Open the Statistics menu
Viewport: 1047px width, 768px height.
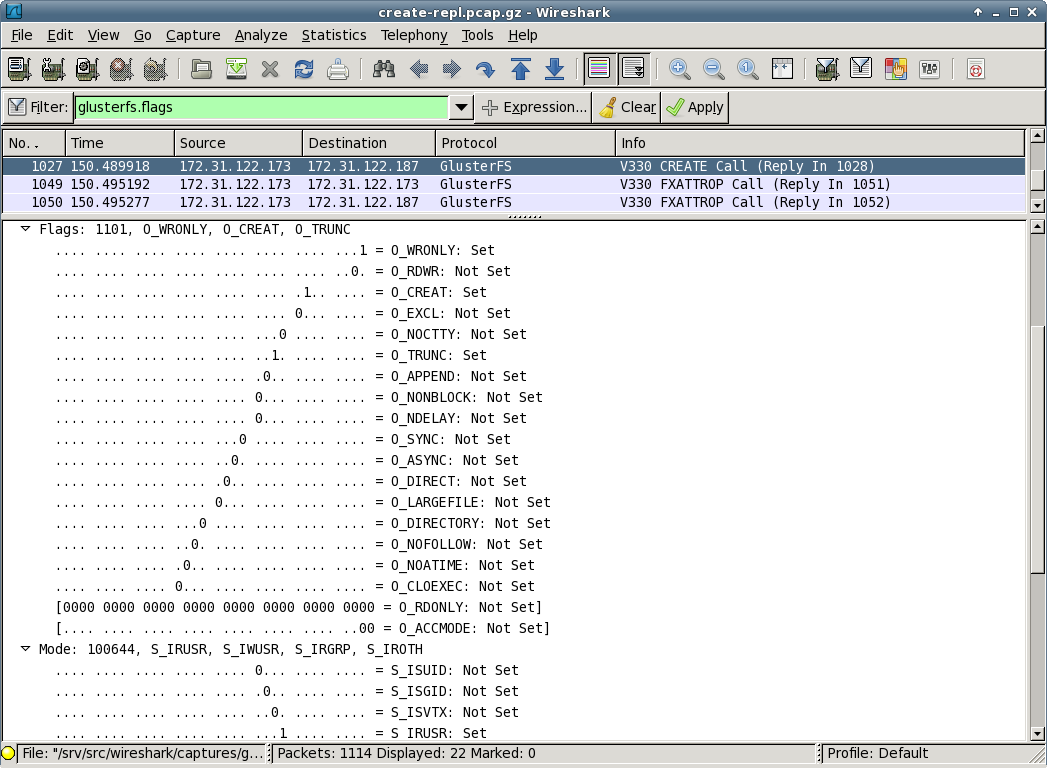(x=334, y=35)
